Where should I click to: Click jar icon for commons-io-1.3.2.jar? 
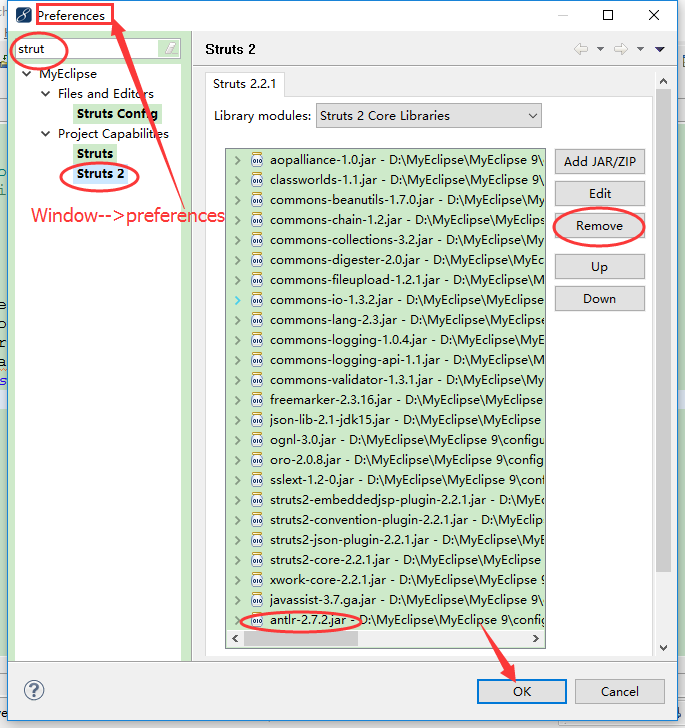(x=257, y=300)
